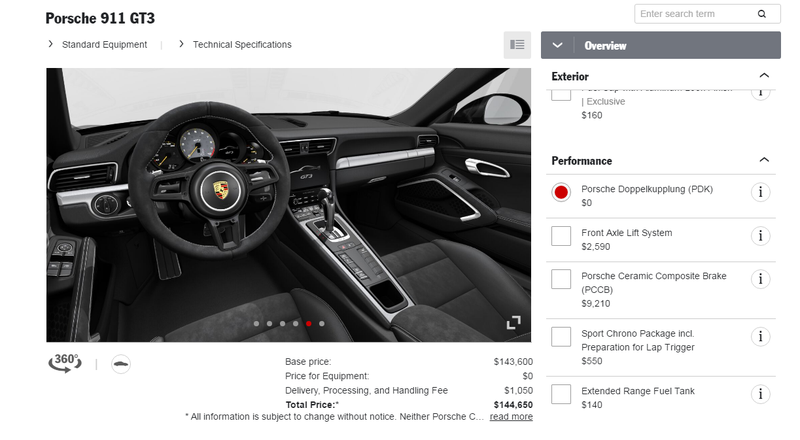This screenshot has height=440, width=800.
Task: Click the Extended Range Fuel Tank label
Action: tap(638, 391)
